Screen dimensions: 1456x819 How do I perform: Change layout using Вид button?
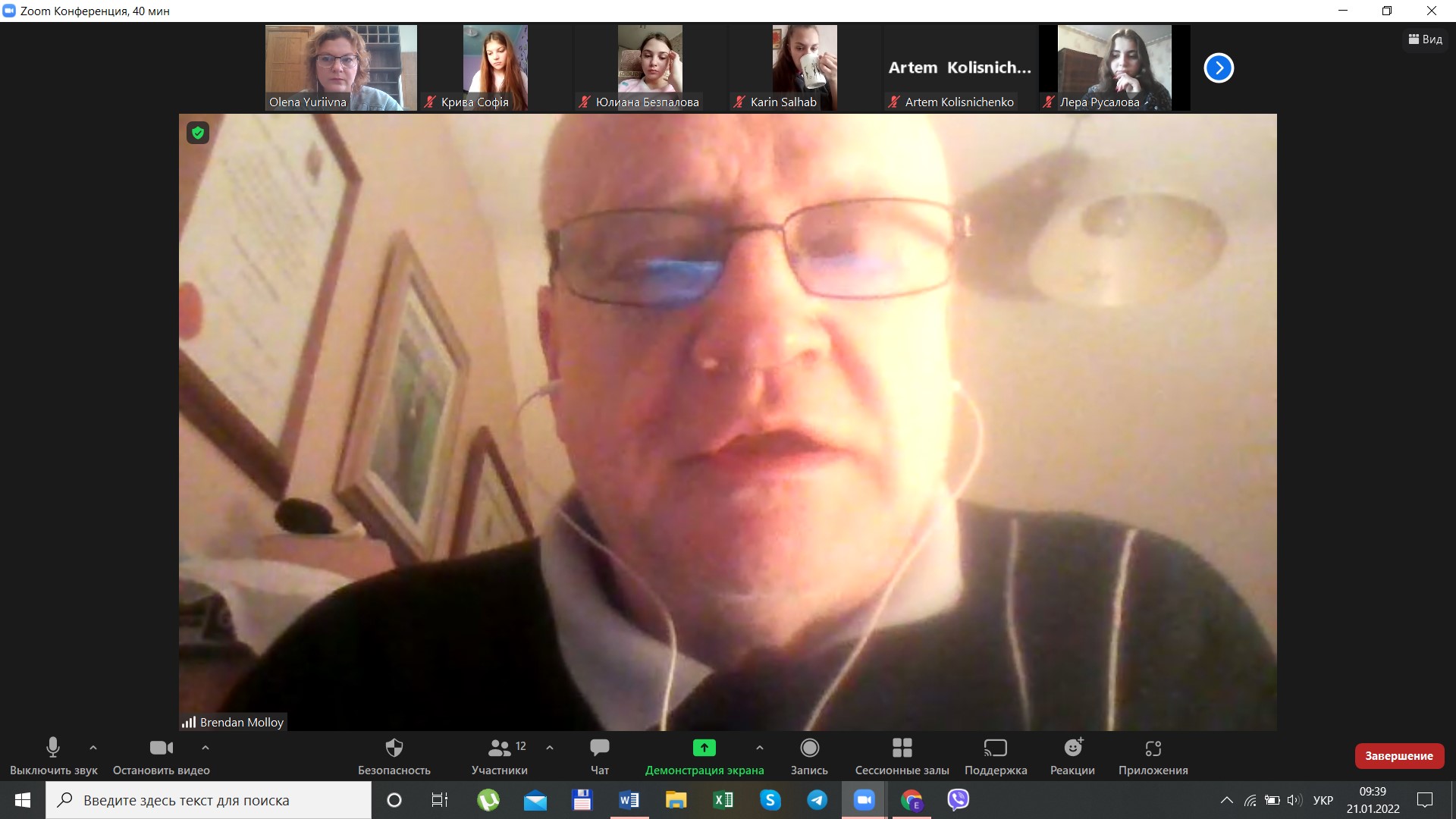(x=1426, y=39)
